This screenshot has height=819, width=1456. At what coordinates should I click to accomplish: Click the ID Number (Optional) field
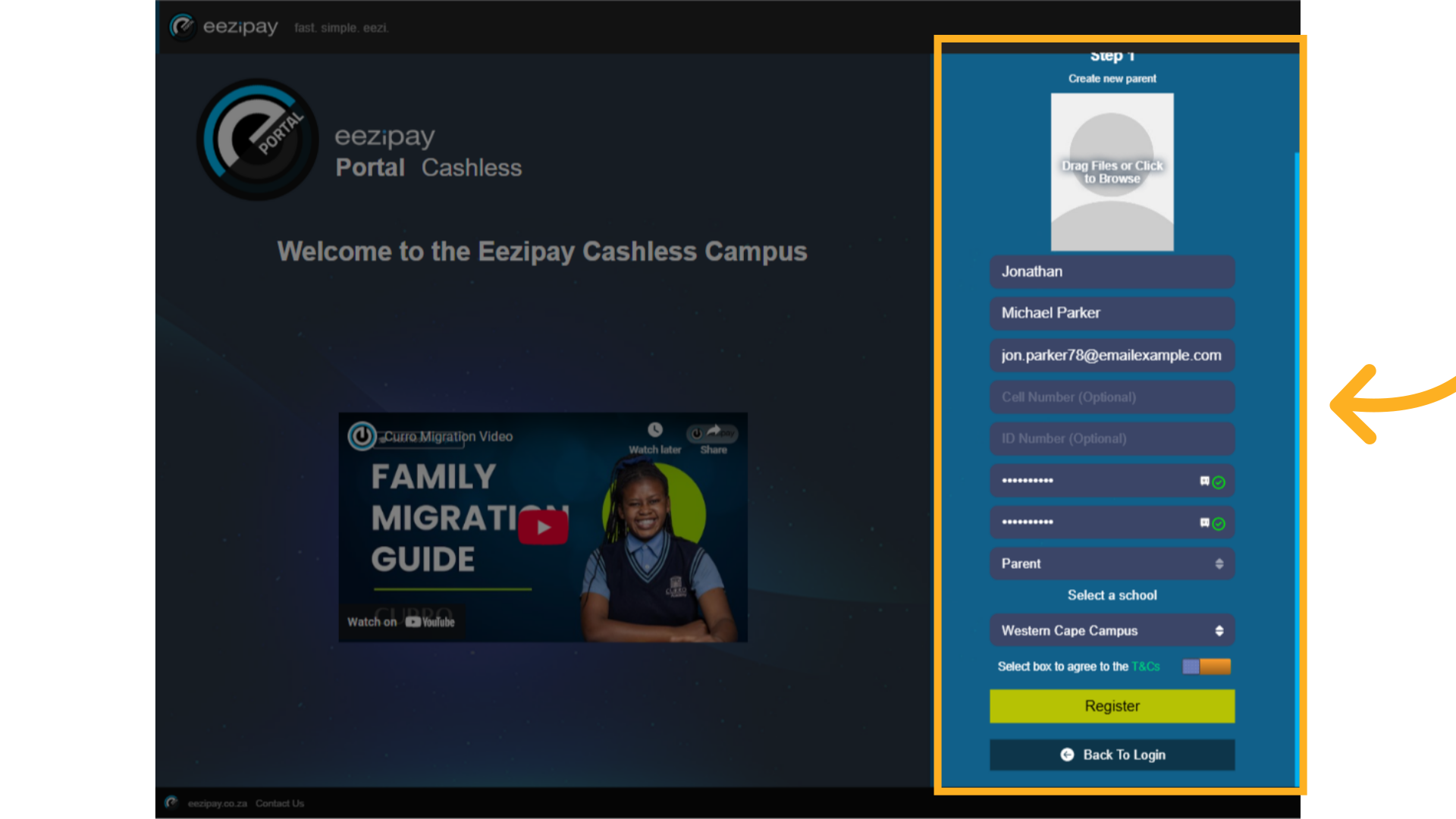tap(1112, 438)
